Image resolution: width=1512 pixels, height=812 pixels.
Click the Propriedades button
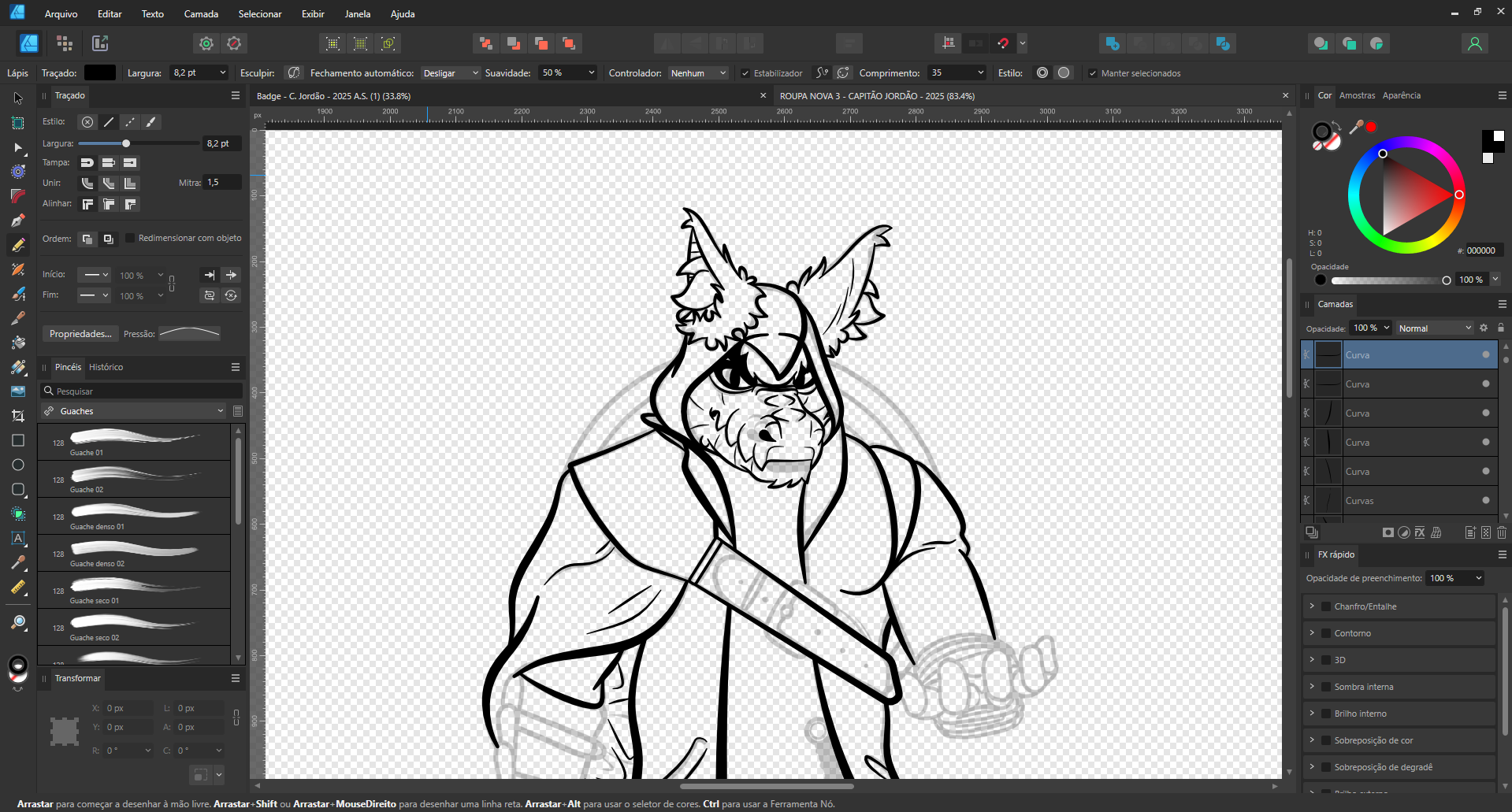pos(80,334)
